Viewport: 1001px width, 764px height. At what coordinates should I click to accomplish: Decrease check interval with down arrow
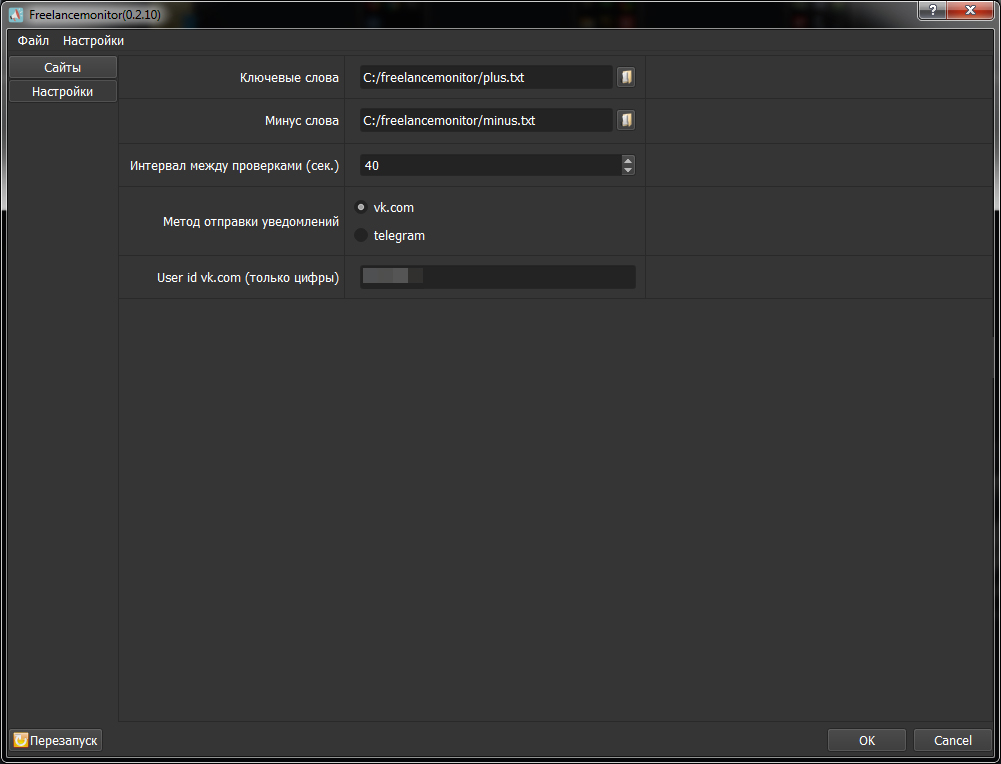pos(628,170)
